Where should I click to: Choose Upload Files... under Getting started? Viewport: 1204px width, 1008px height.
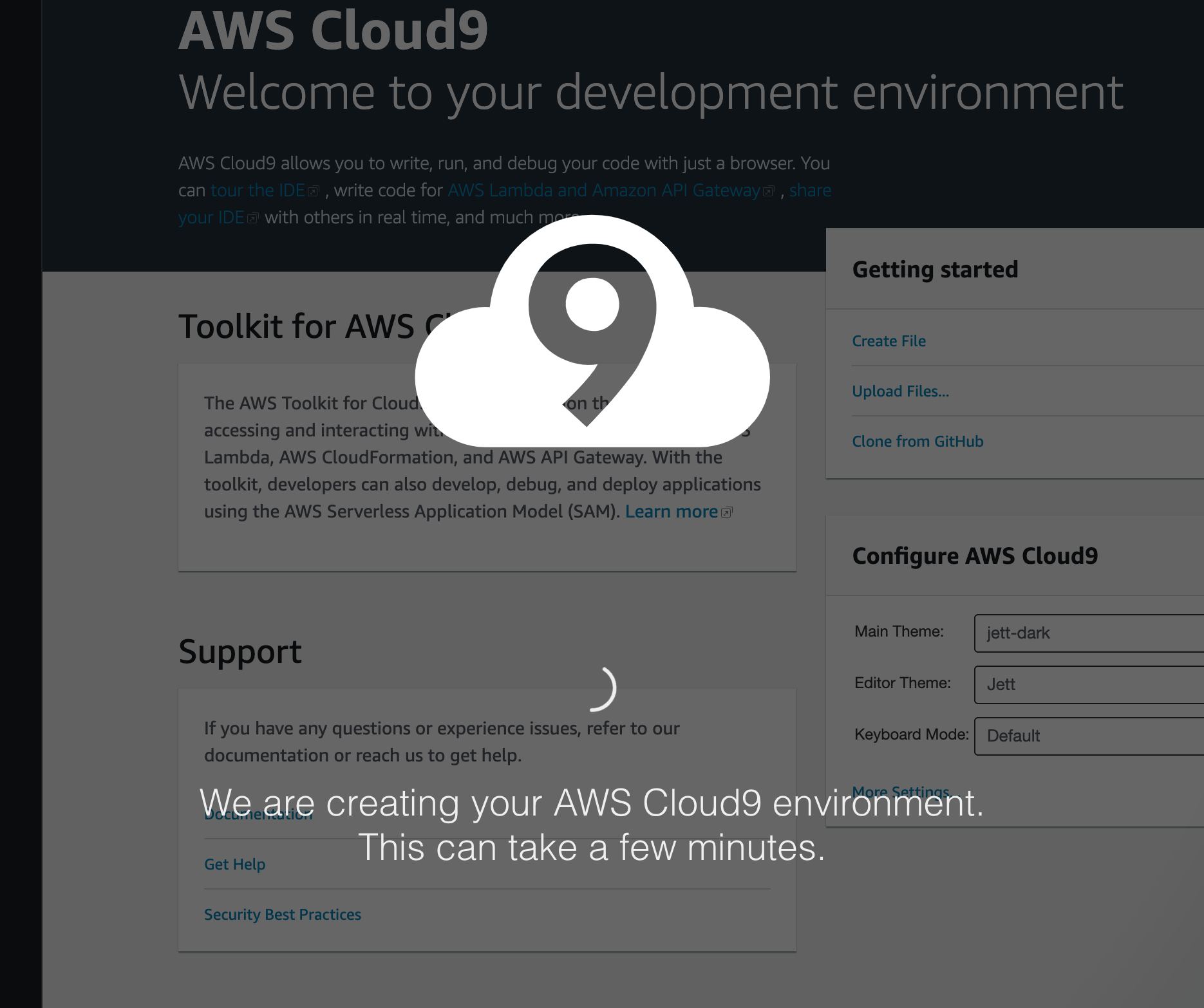tap(900, 391)
